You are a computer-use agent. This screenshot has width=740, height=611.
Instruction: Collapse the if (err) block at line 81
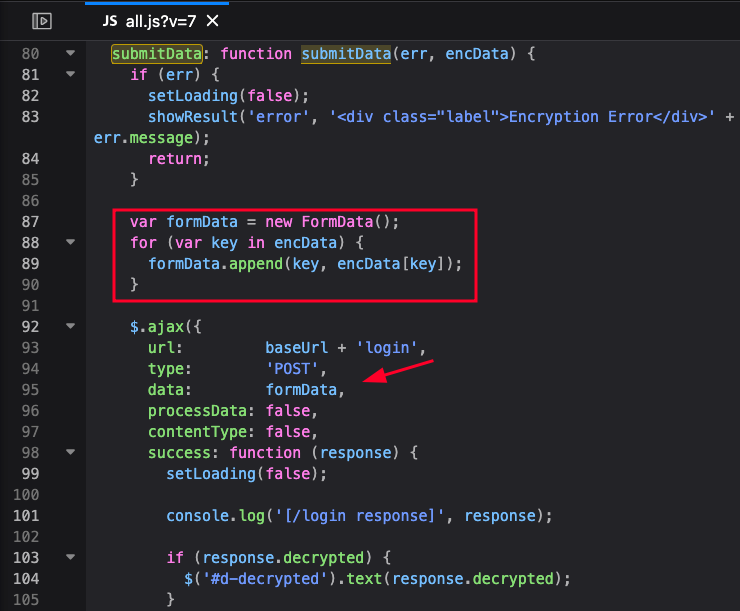70,75
